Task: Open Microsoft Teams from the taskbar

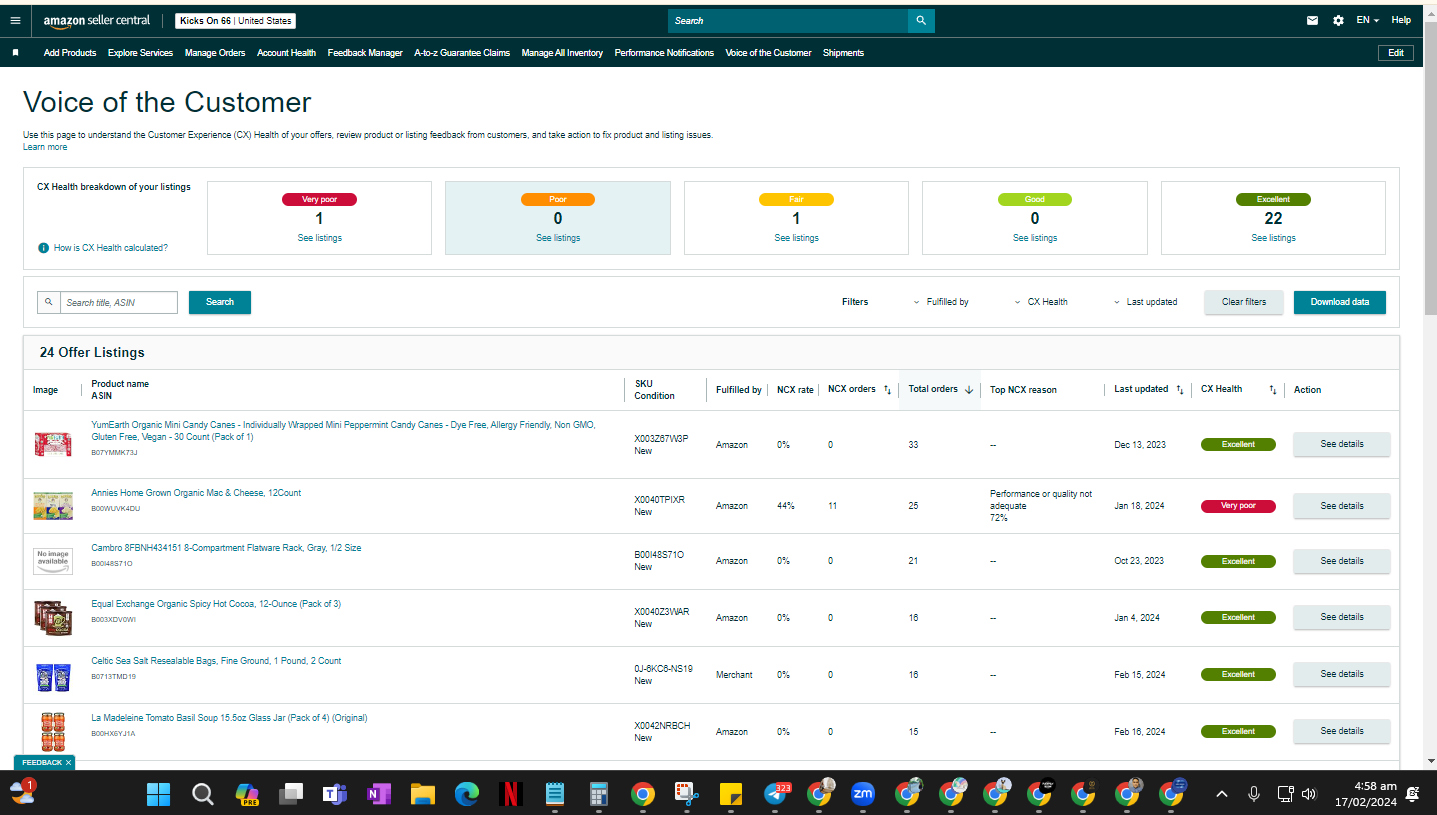Action: (x=334, y=794)
